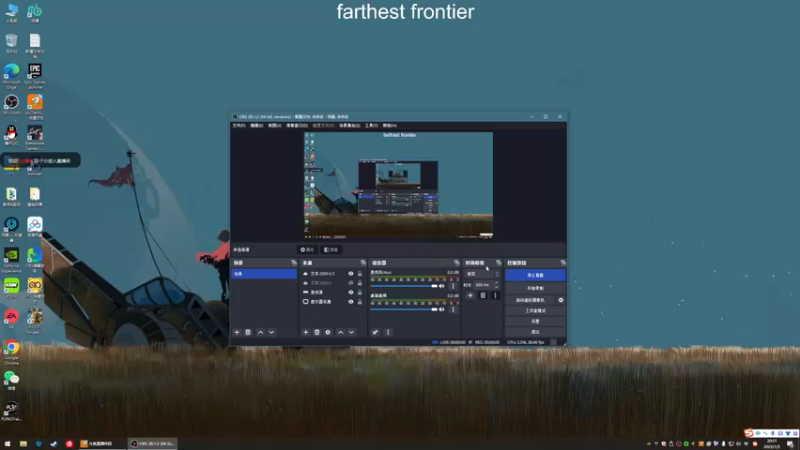
Task: Open advanced audio properties gear in the Audio Mixer footer
Action: (x=375, y=332)
